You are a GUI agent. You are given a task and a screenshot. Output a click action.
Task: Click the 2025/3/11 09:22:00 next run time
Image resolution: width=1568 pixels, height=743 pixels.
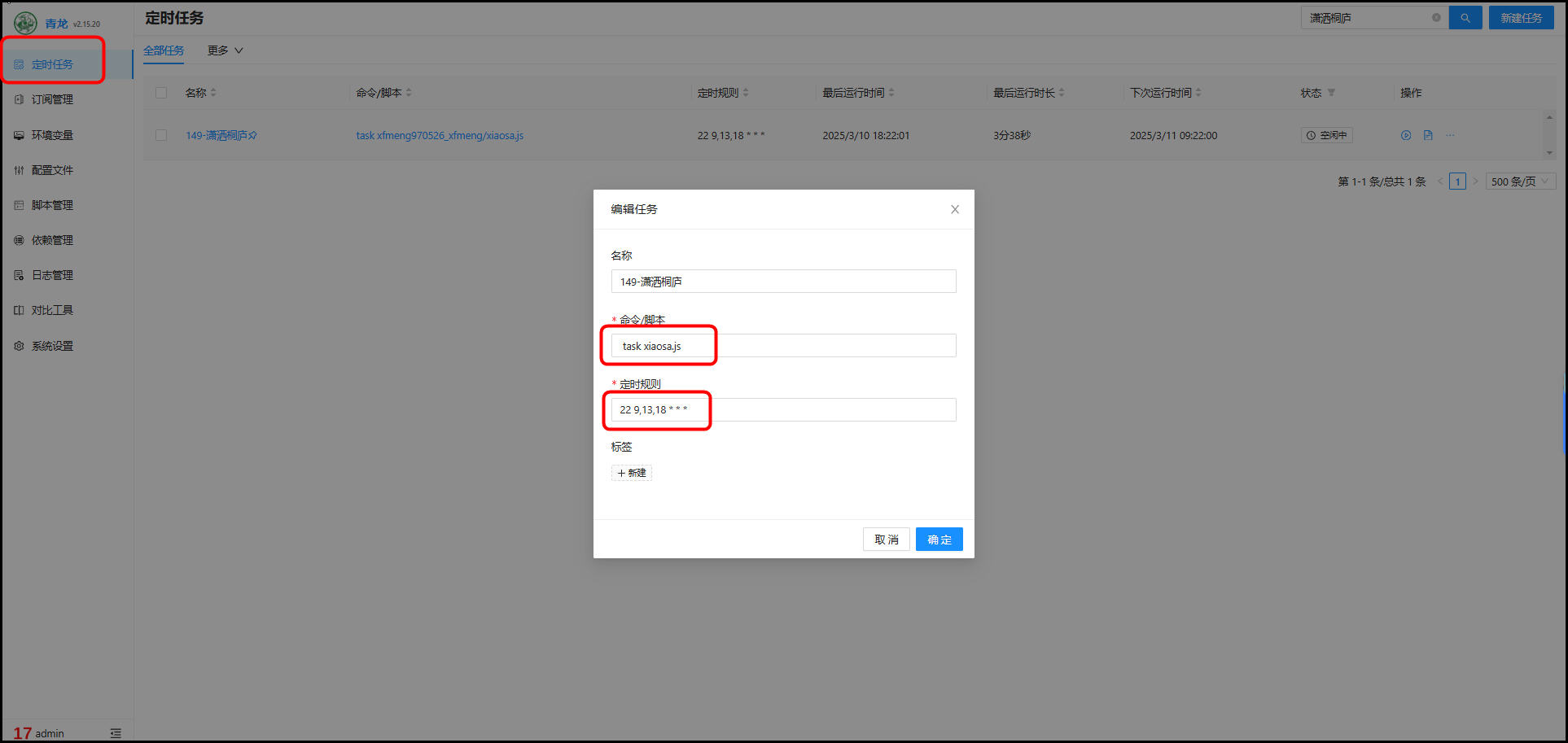click(x=1173, y=135)
